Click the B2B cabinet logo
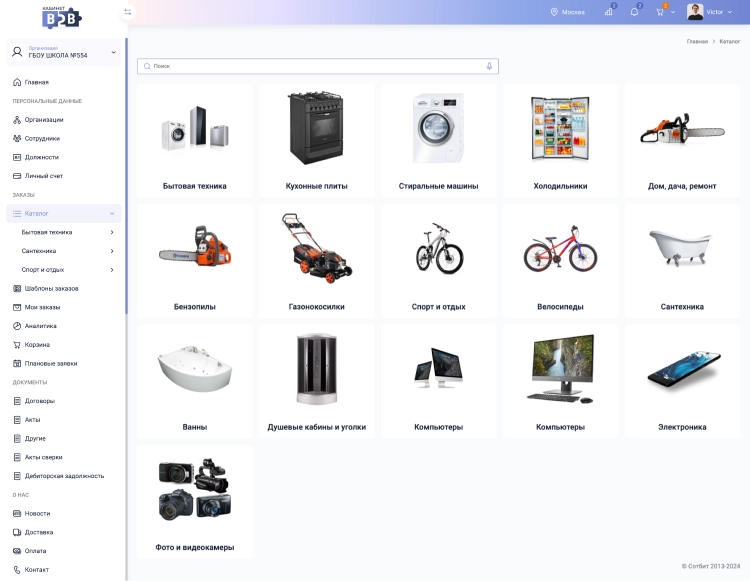750x581 pixels. 62,15
